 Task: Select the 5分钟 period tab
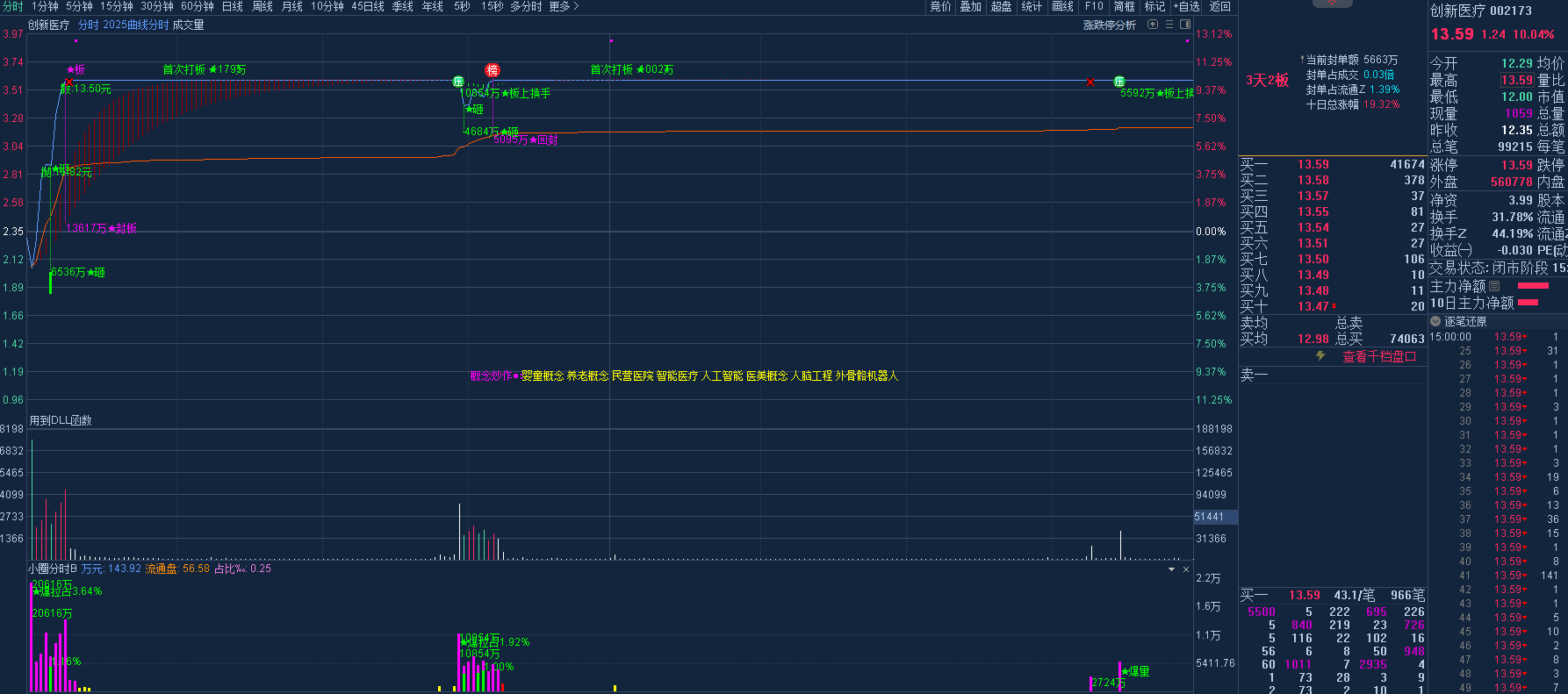[x=79, y=6]
